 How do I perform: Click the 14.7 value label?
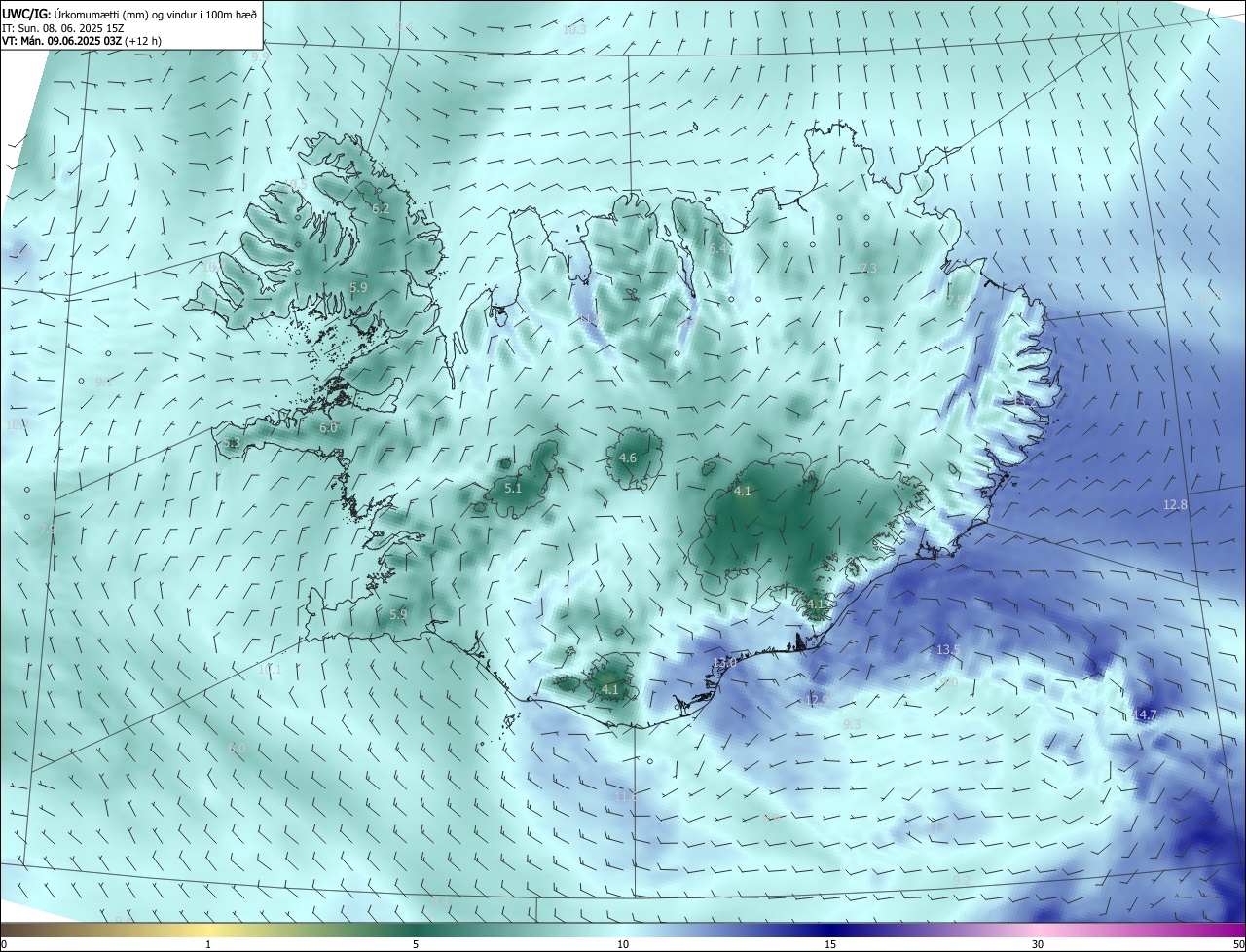tap(1146, 714)
